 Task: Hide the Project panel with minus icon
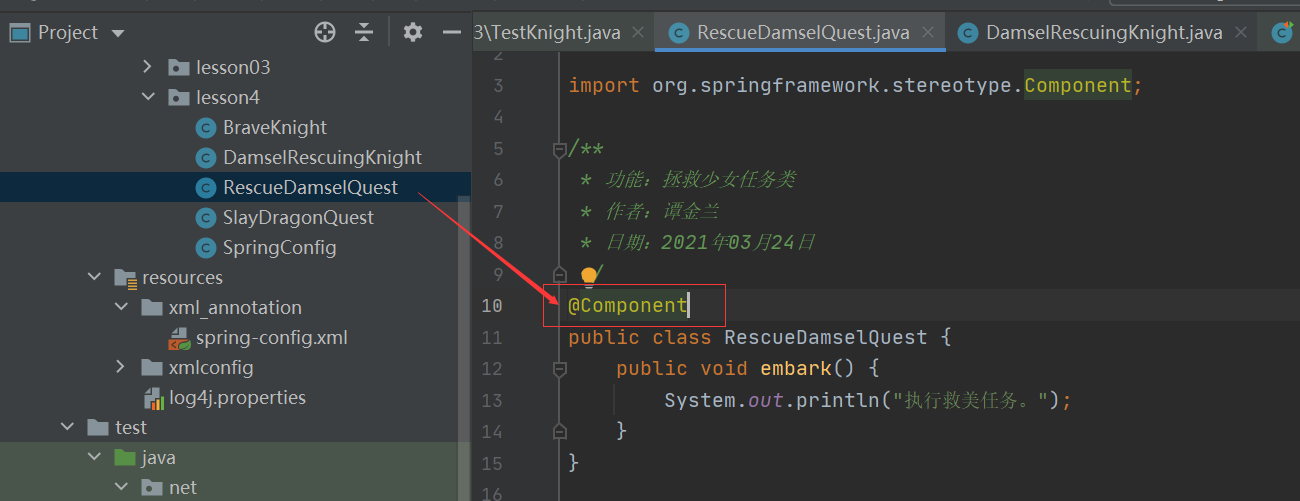click(452, 33)
